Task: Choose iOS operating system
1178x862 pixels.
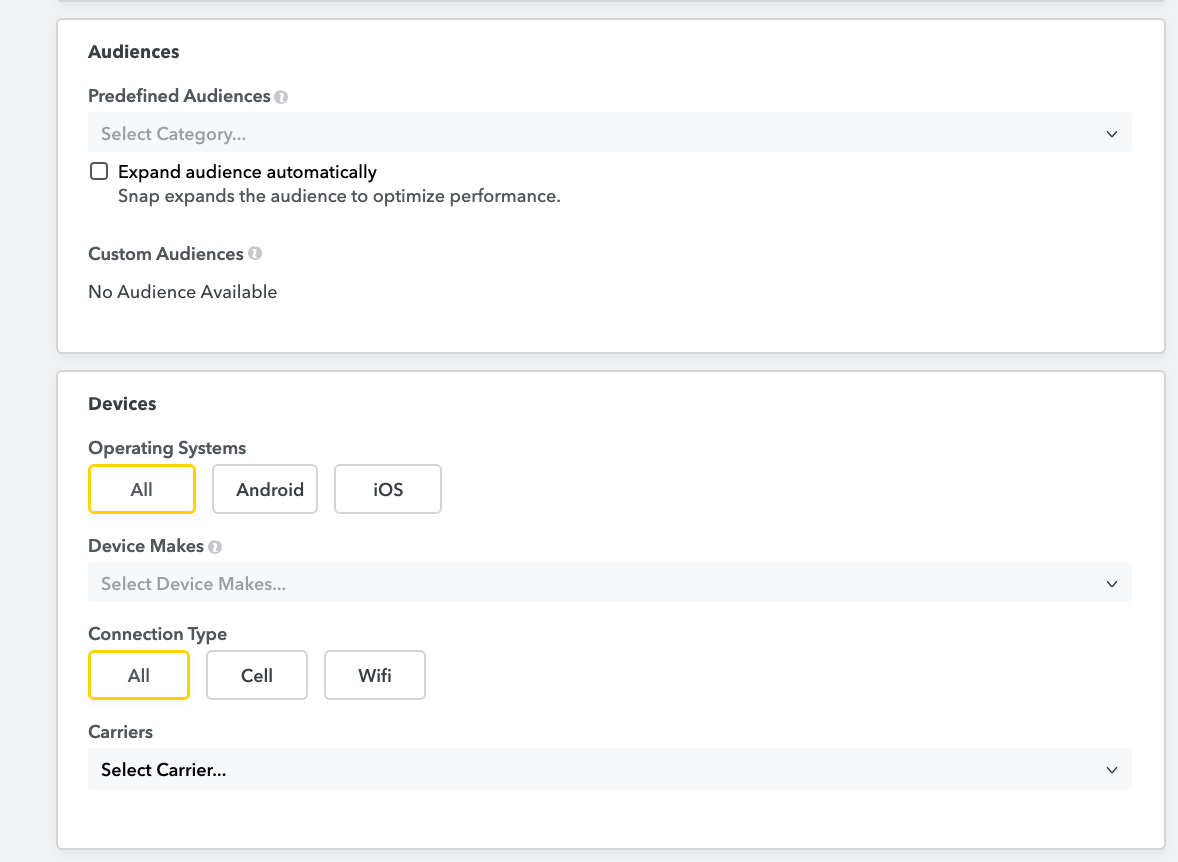Action: click(388, 489)
